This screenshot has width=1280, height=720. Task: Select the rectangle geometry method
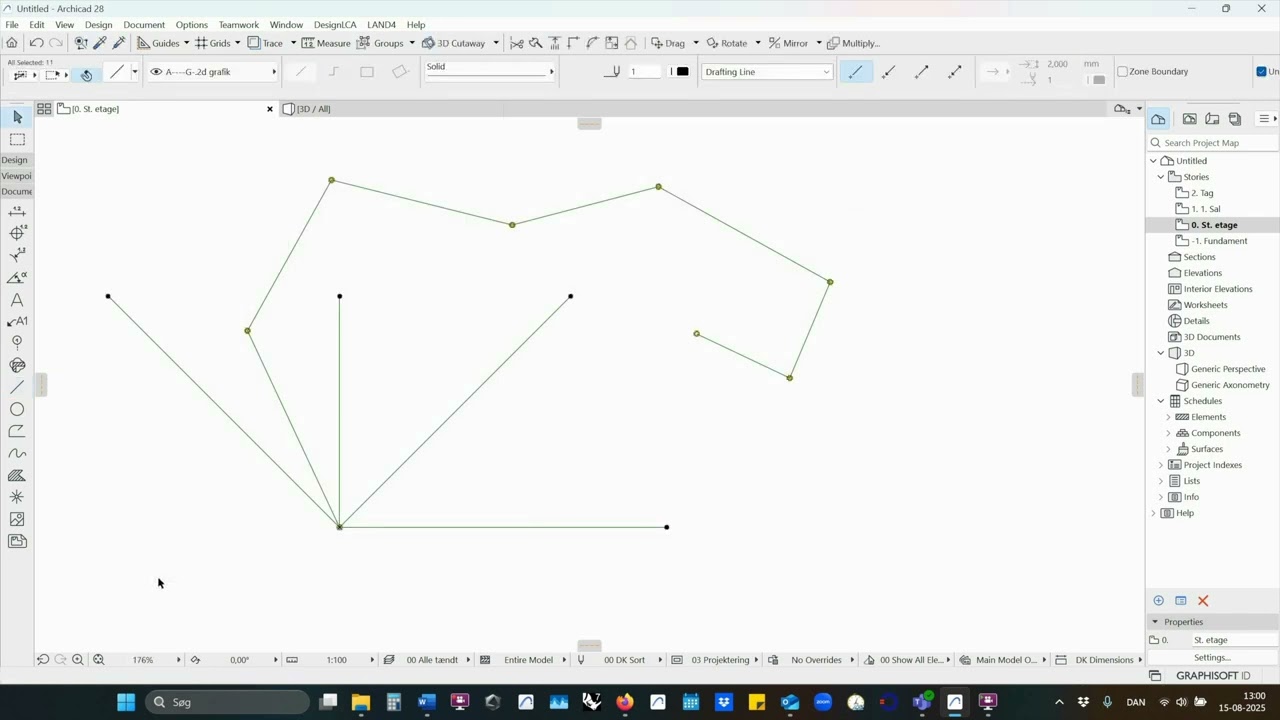click(x=367, y=72)
